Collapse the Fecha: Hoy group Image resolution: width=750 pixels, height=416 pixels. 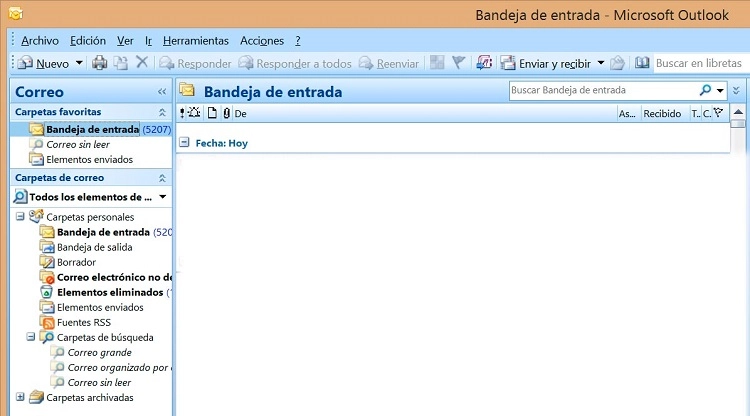(x=184, y=142)
